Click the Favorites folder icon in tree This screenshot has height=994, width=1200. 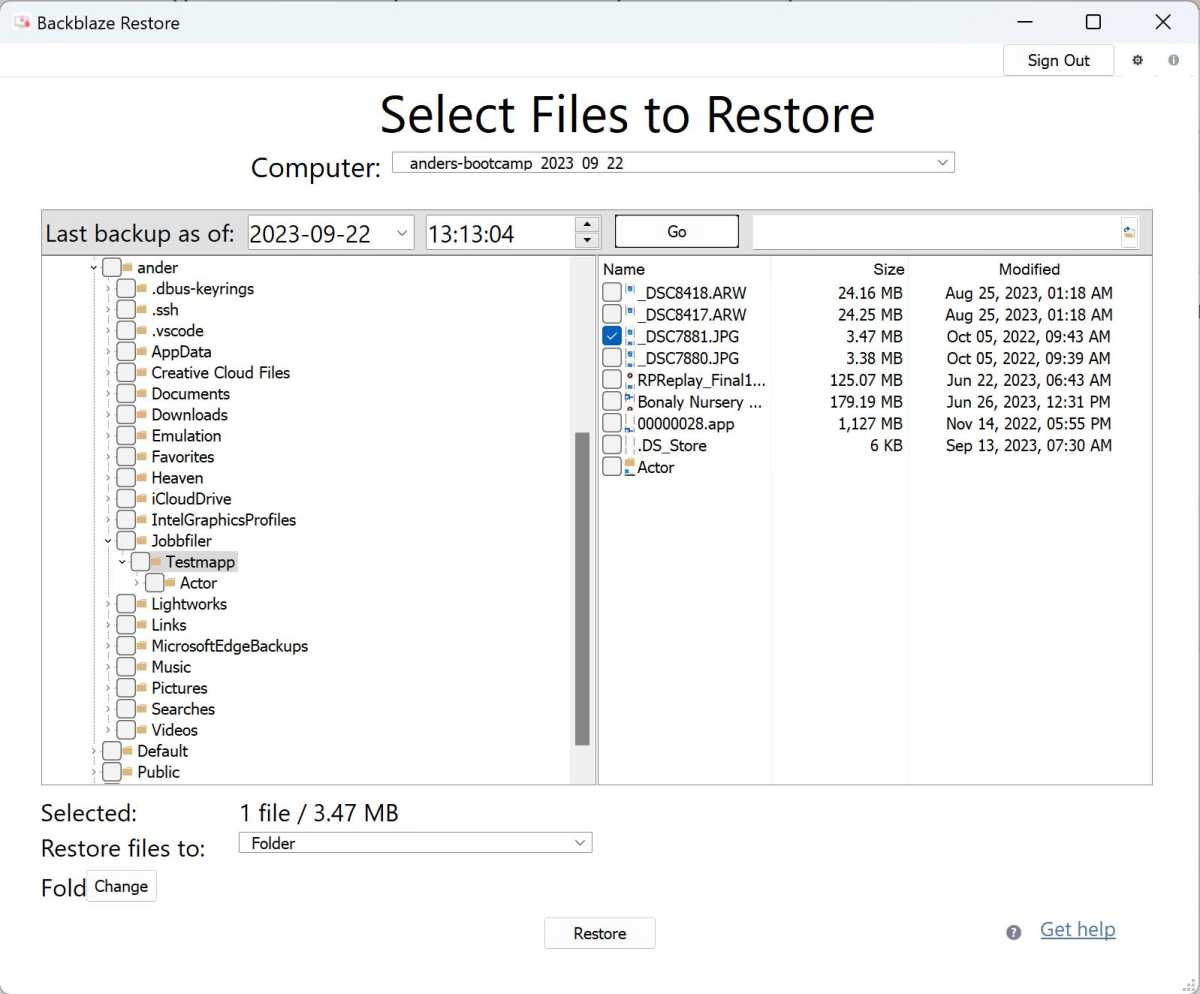[x=142, y=457]
